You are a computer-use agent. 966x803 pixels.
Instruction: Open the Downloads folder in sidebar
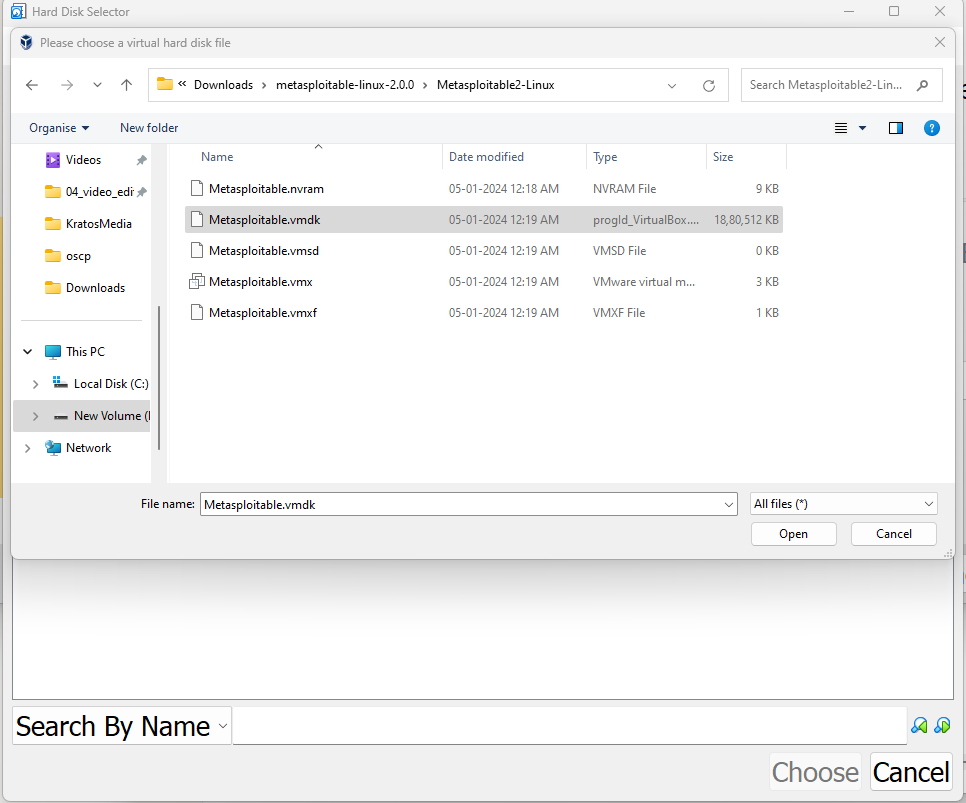[x=85, y=288]
